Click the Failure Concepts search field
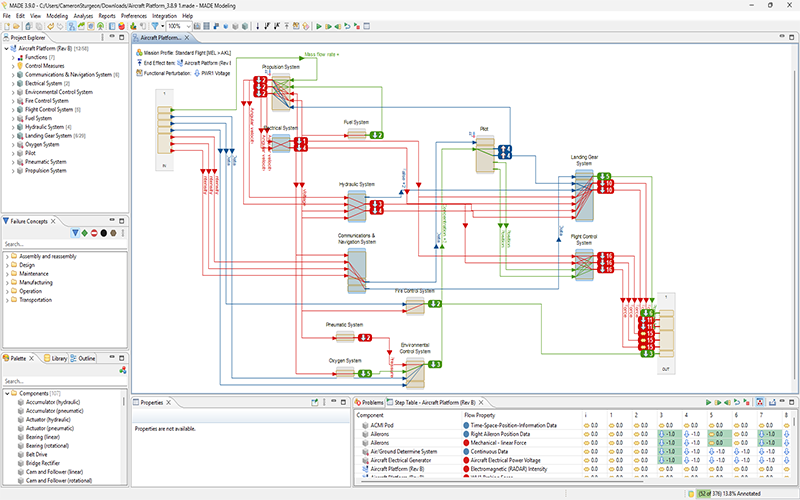800x500 pixels. click(64, 244)
